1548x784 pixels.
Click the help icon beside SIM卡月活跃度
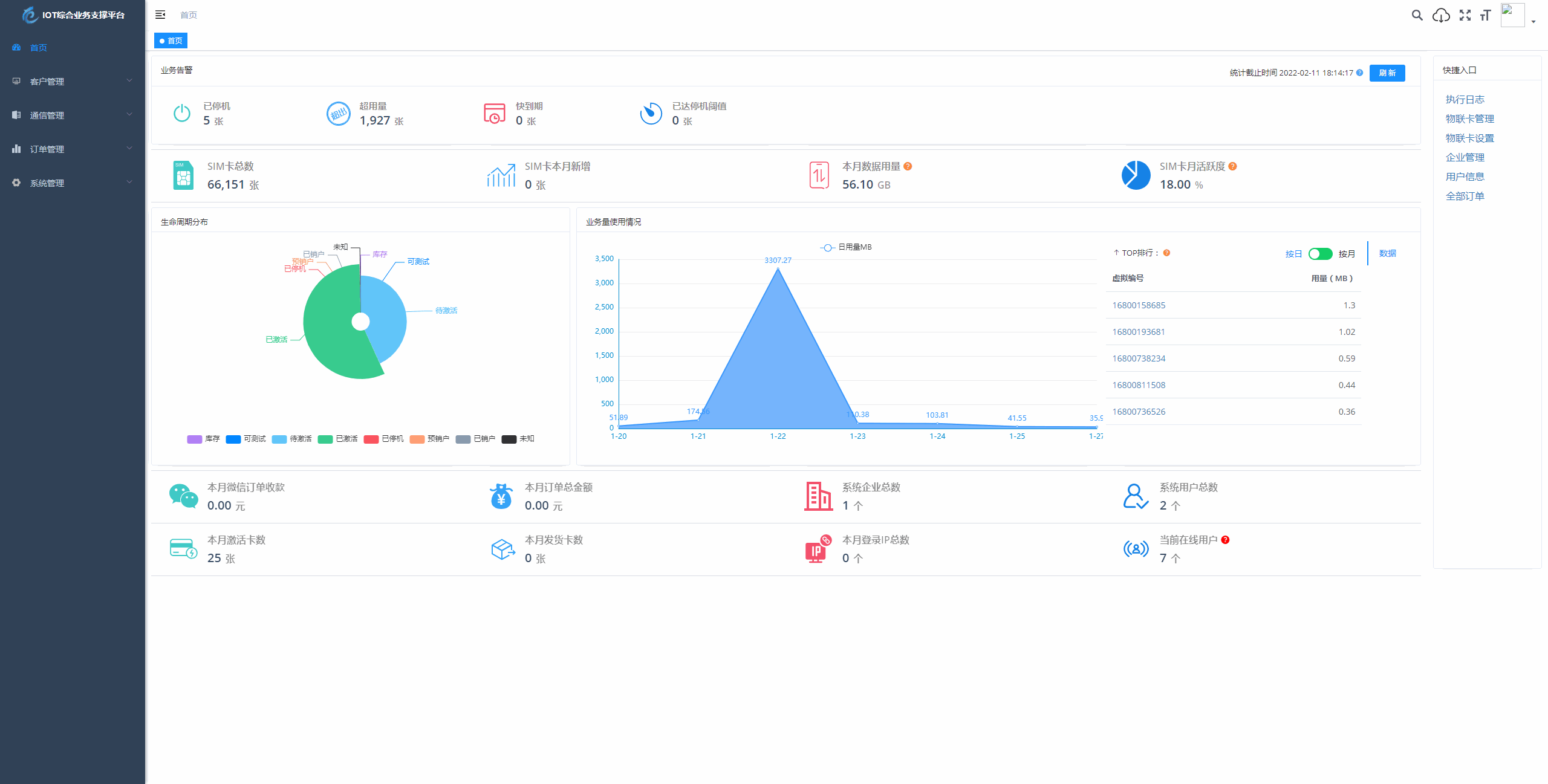[1232, 166]
